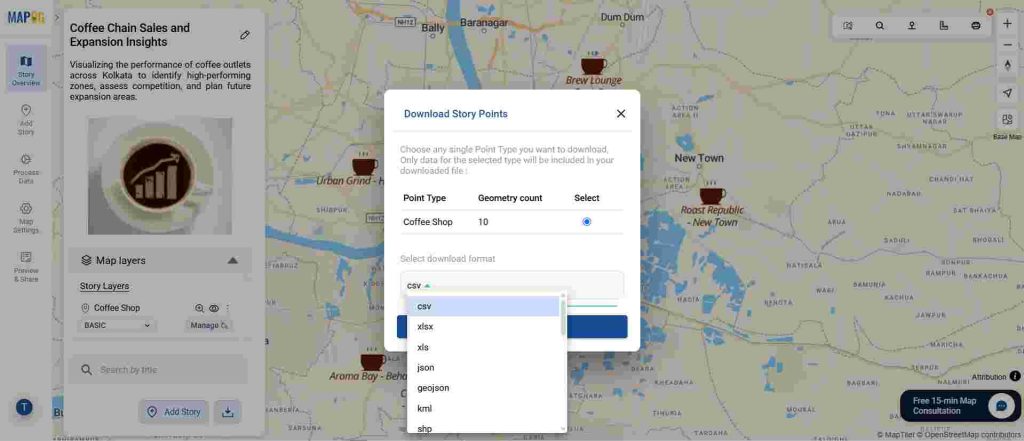
Task: Click the MAPOG logo
Action: point(25,18)
